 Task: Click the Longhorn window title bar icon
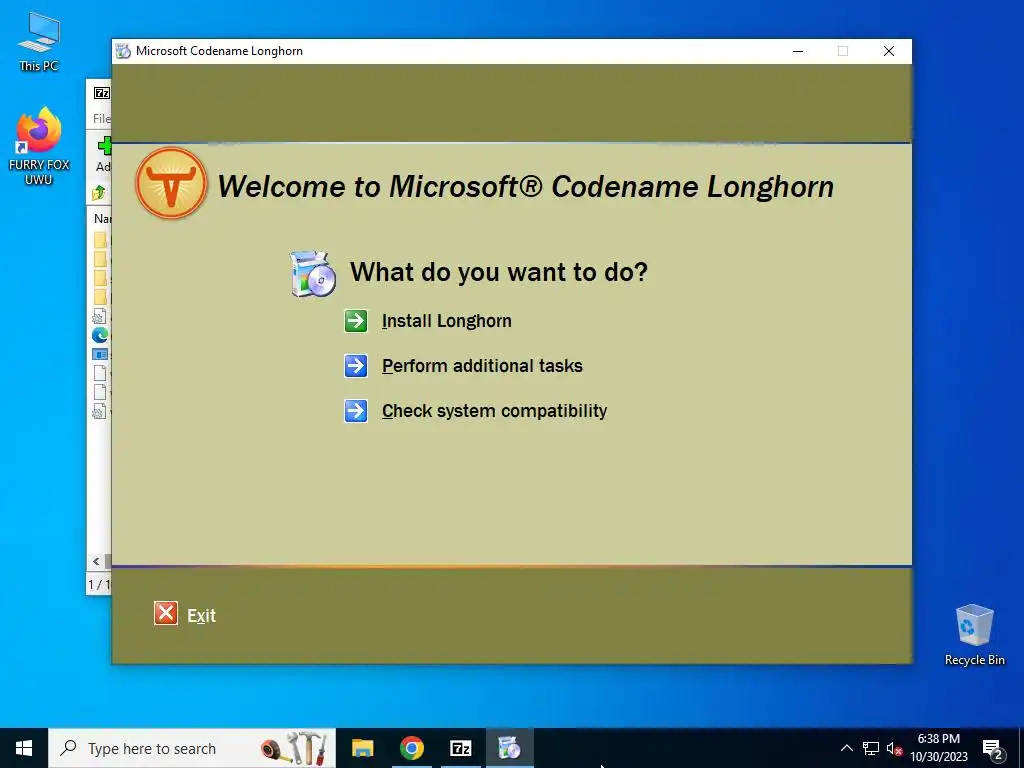[x=123, y=51]
